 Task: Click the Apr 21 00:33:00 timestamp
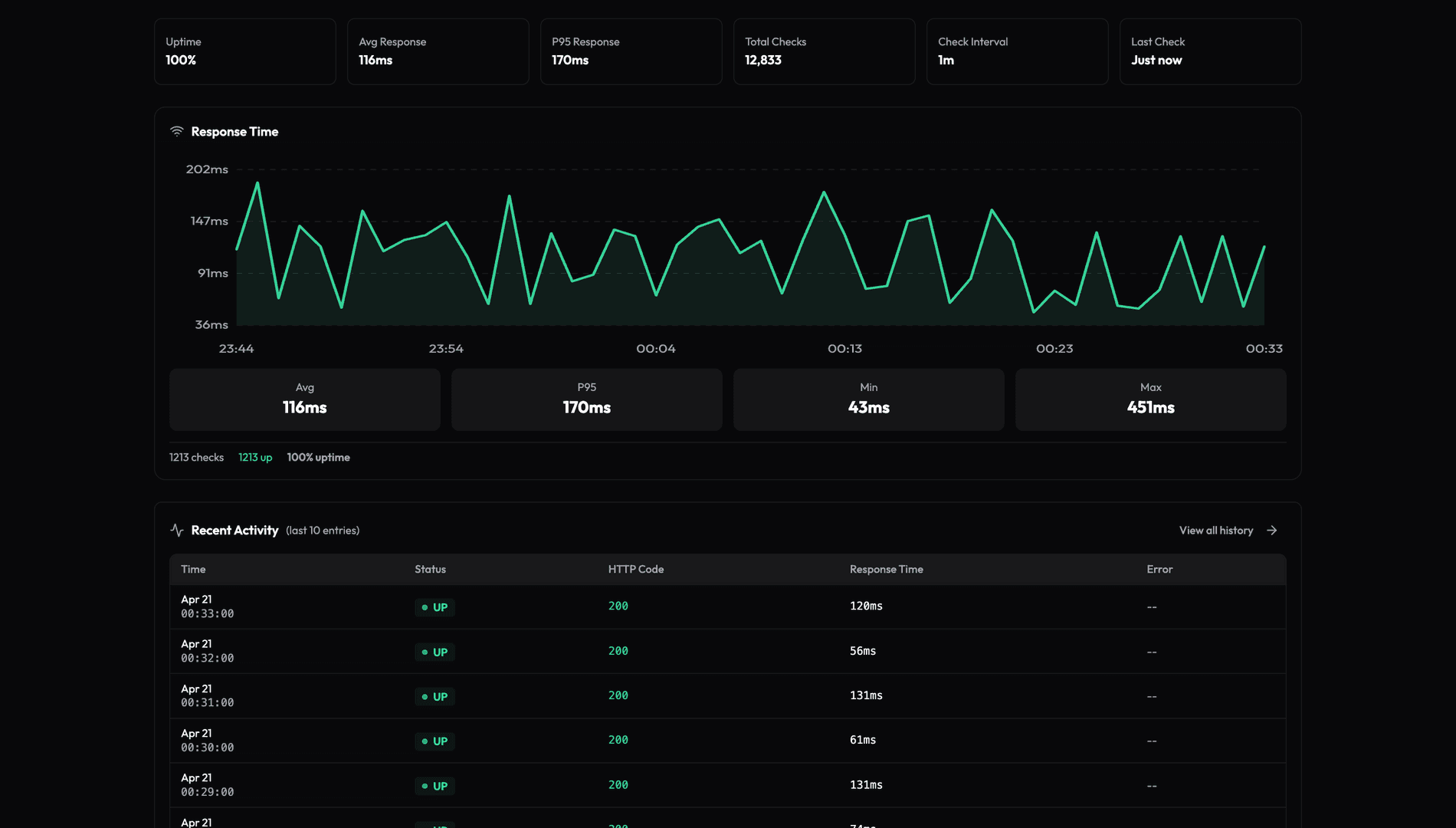pos(208,606)
